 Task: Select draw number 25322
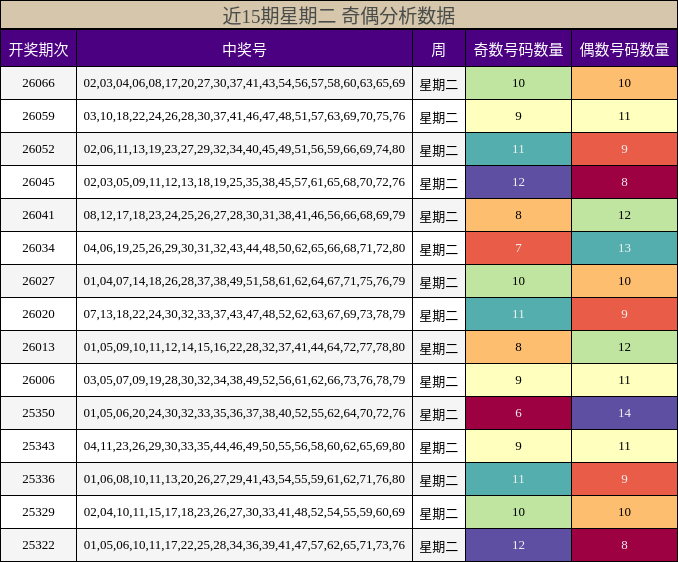pos(38,545)
